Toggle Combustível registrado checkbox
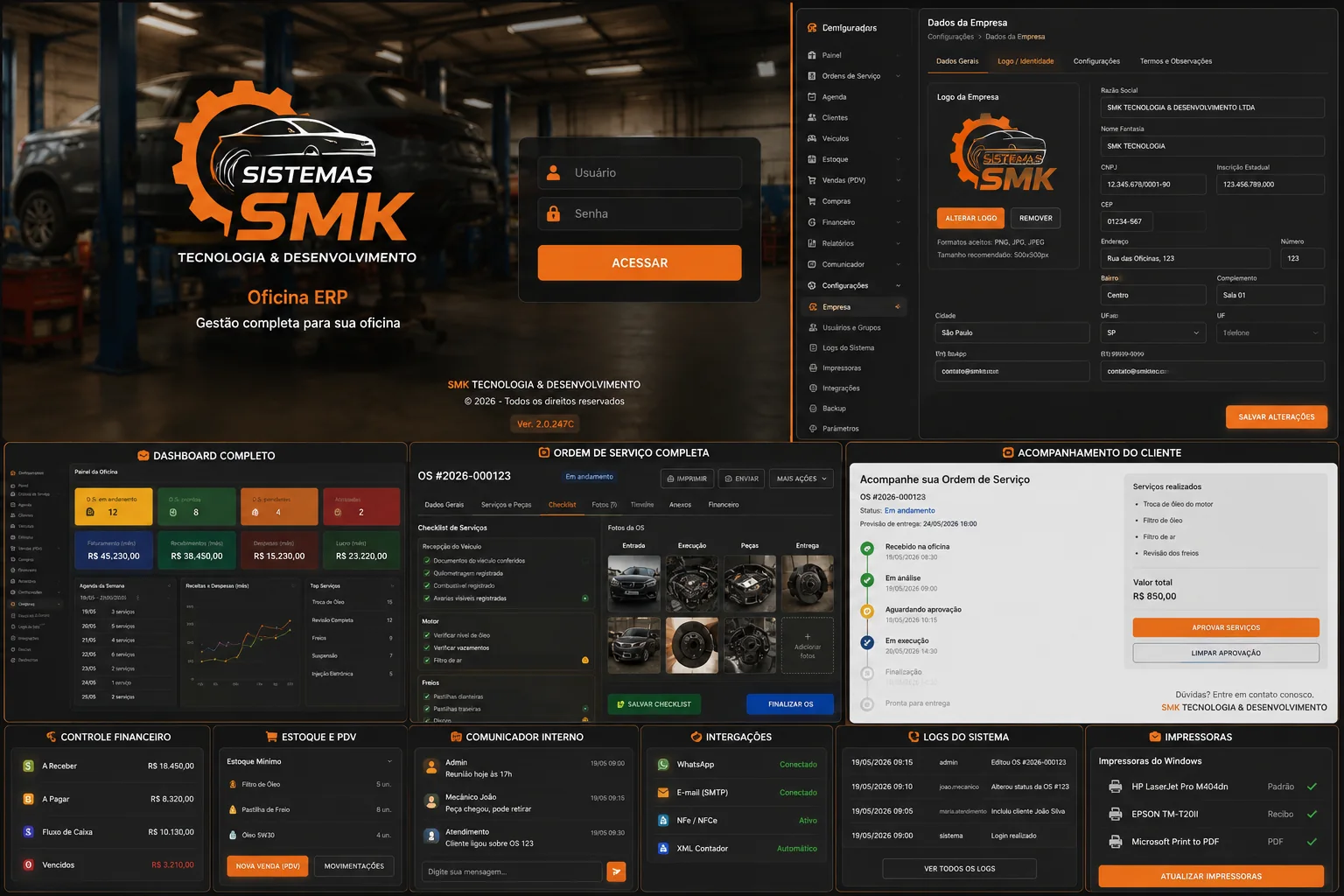Screen dimensions: 1344x896 tap(427, 586)
